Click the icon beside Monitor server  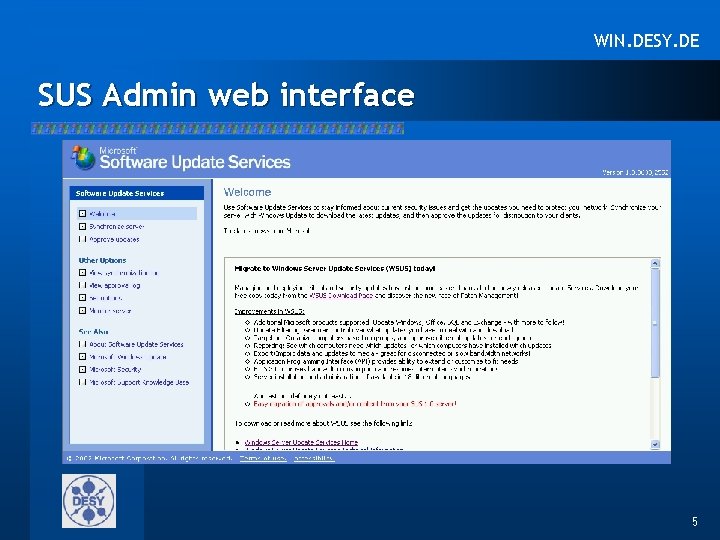pyautogui.click(x=82, y=311)
